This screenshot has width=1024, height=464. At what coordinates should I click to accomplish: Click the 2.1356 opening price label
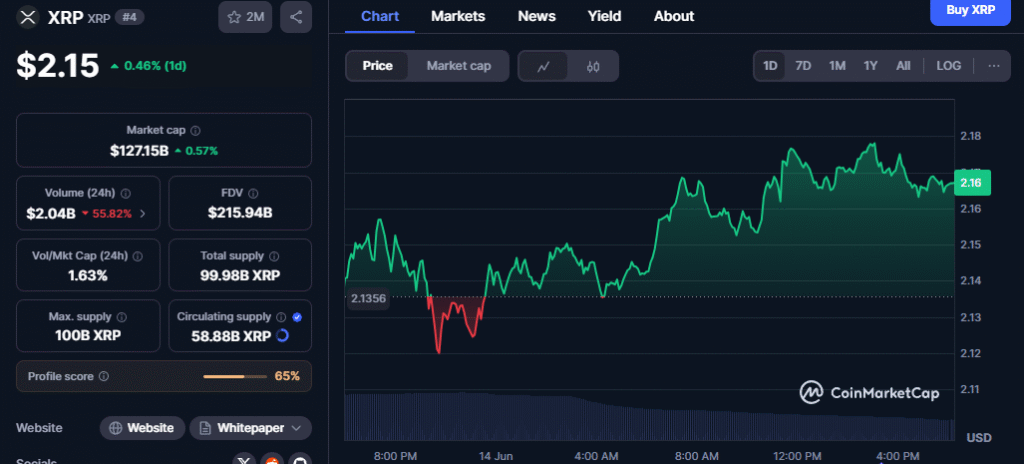(368, 299)
